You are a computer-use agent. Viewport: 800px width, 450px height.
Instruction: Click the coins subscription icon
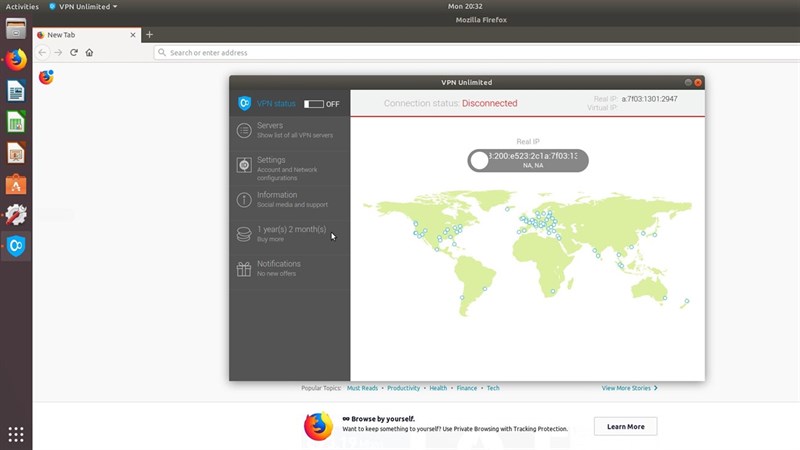[244, 234]
